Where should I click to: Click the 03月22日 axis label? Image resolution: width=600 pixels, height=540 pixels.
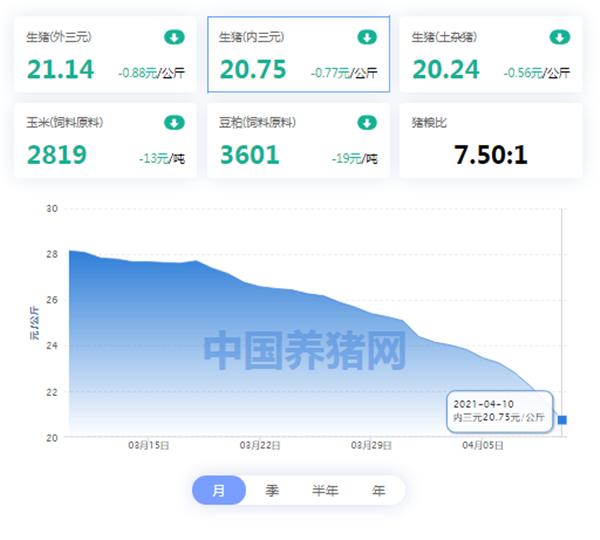pos(260,445)
